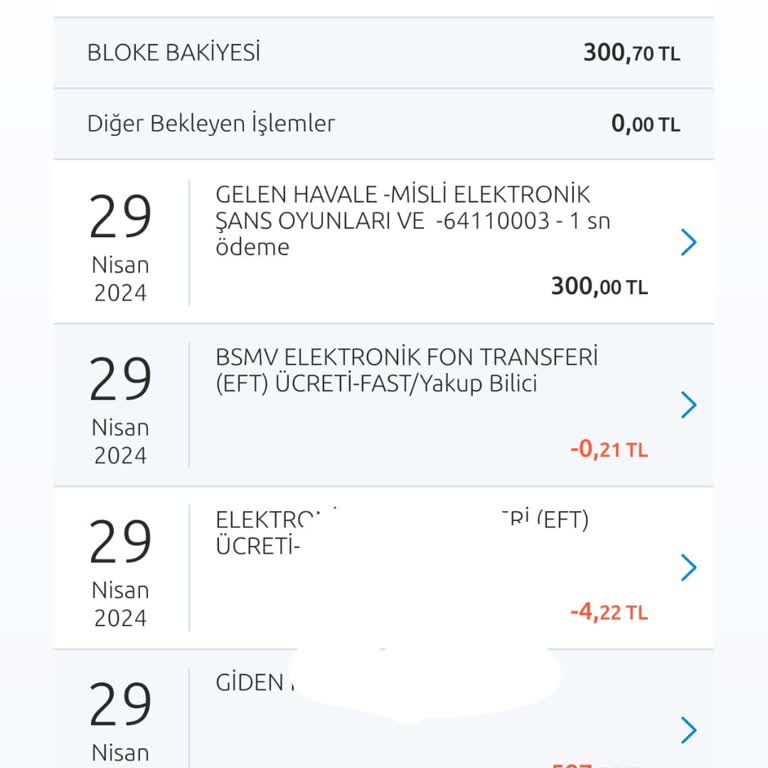Screen dimensions: 768x768
Task: Click the date beside the Misli transfer
Action: pyautogui.click(x=120, y=243)
